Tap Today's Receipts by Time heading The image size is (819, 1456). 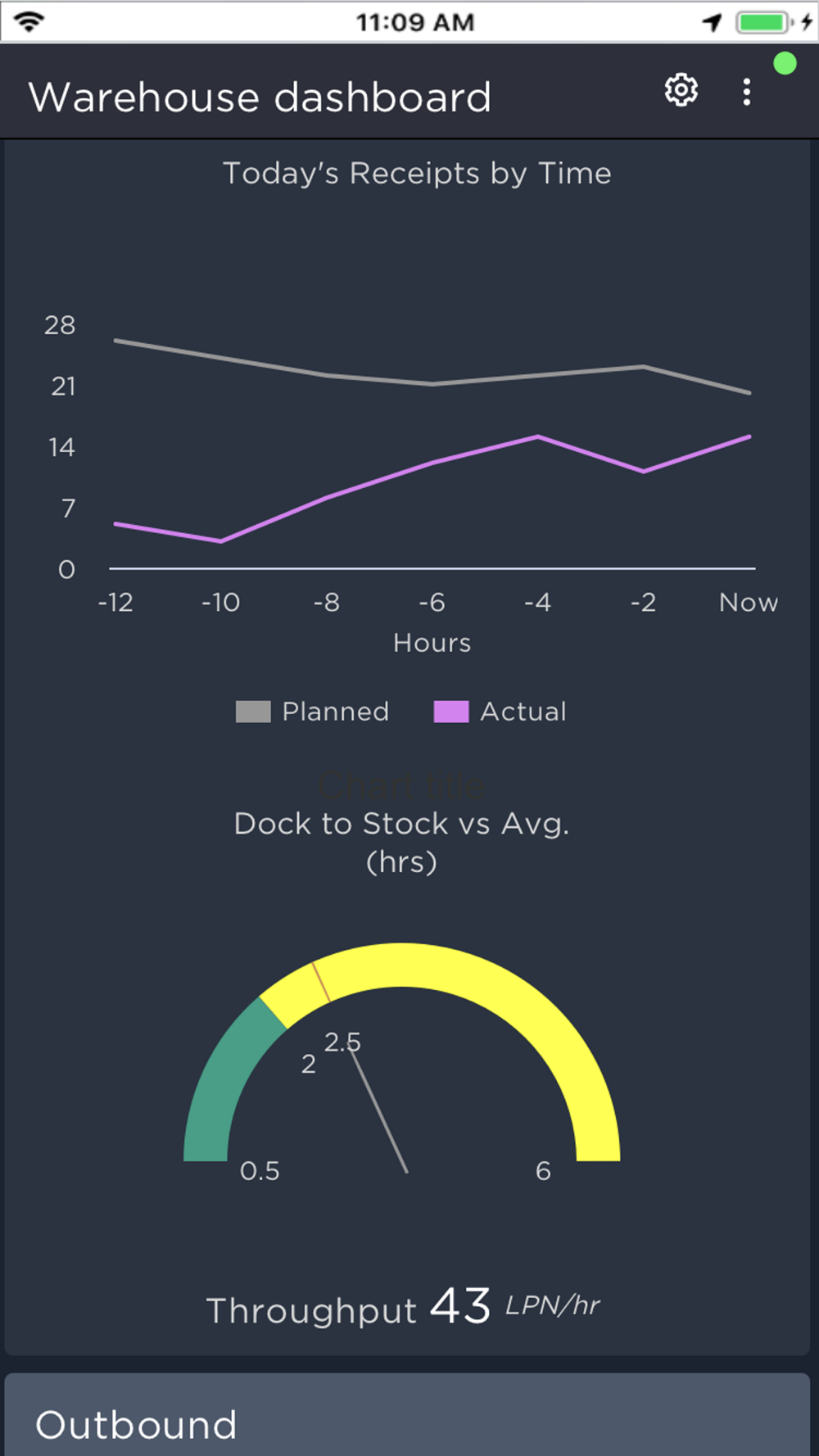tap(417, 174)
